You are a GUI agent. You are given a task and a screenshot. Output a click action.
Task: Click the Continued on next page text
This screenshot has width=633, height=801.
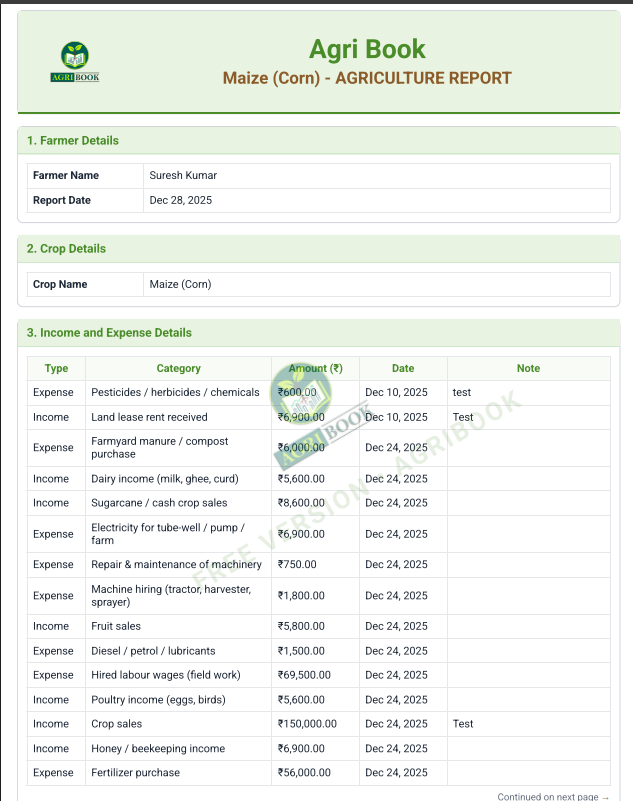pos(553,797)
